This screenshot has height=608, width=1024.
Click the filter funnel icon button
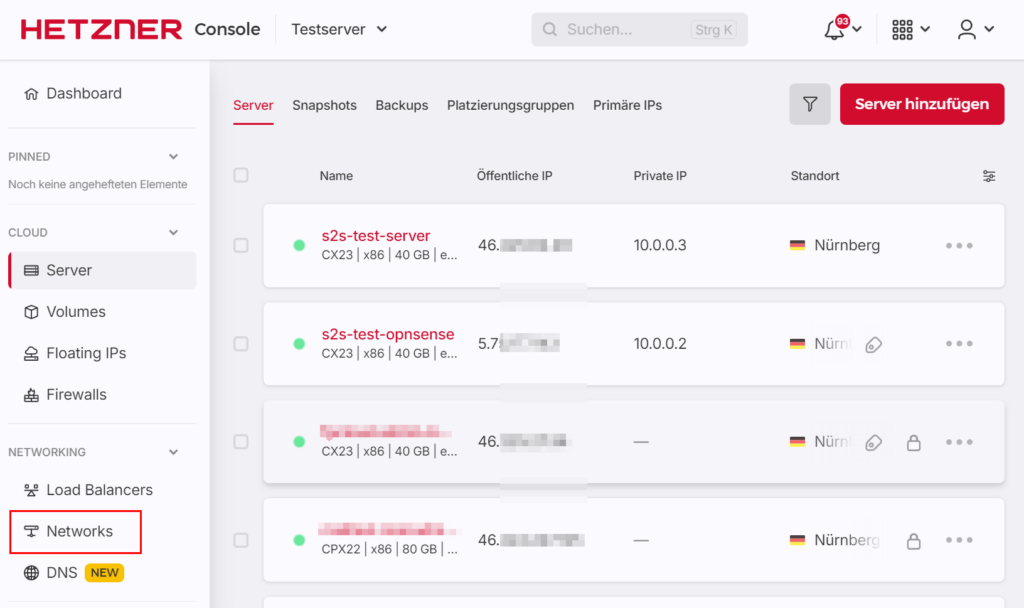(810, 104)
